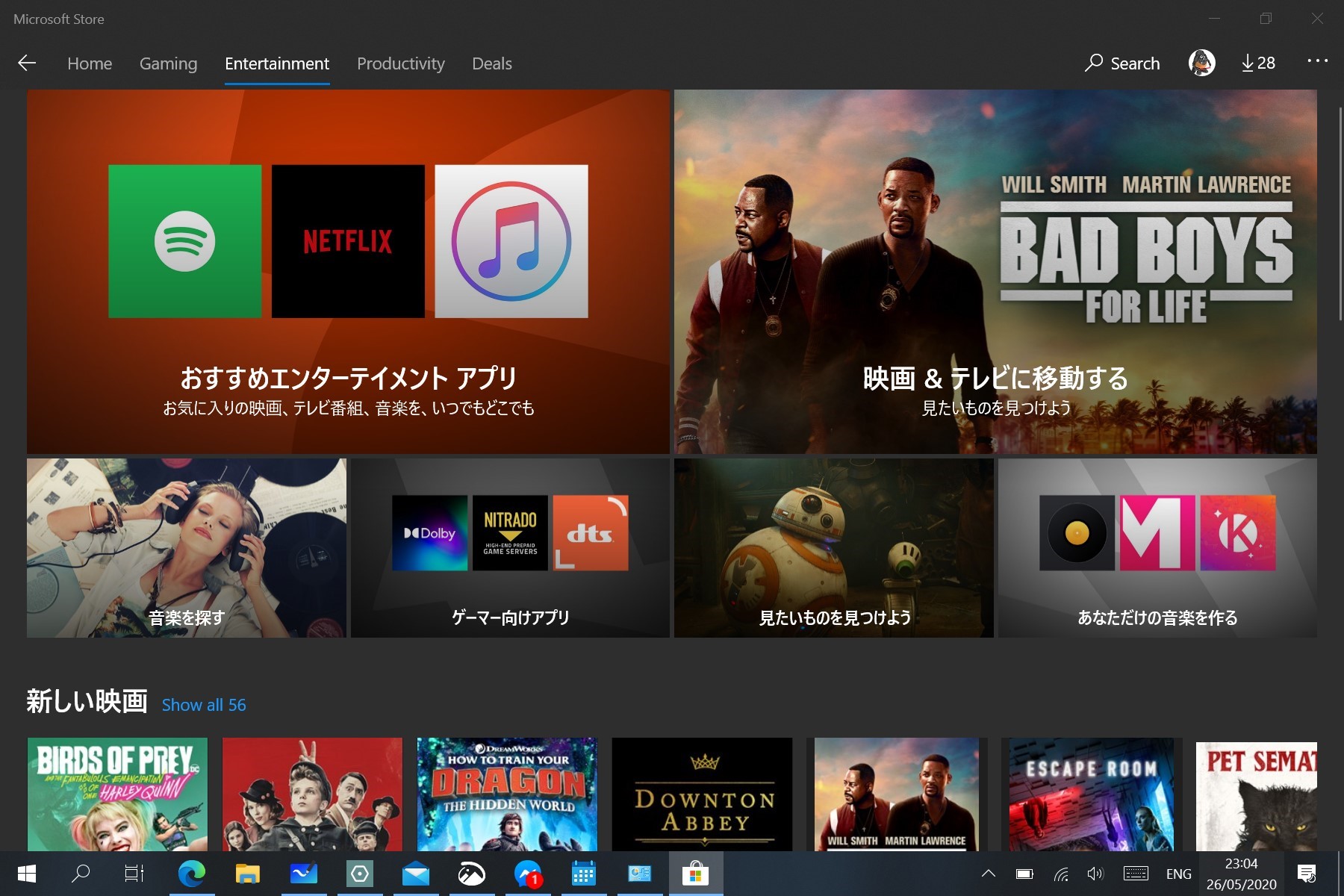Check the battery status icon
This screenshot has height=896, width=1344.
click(1024, 874)
